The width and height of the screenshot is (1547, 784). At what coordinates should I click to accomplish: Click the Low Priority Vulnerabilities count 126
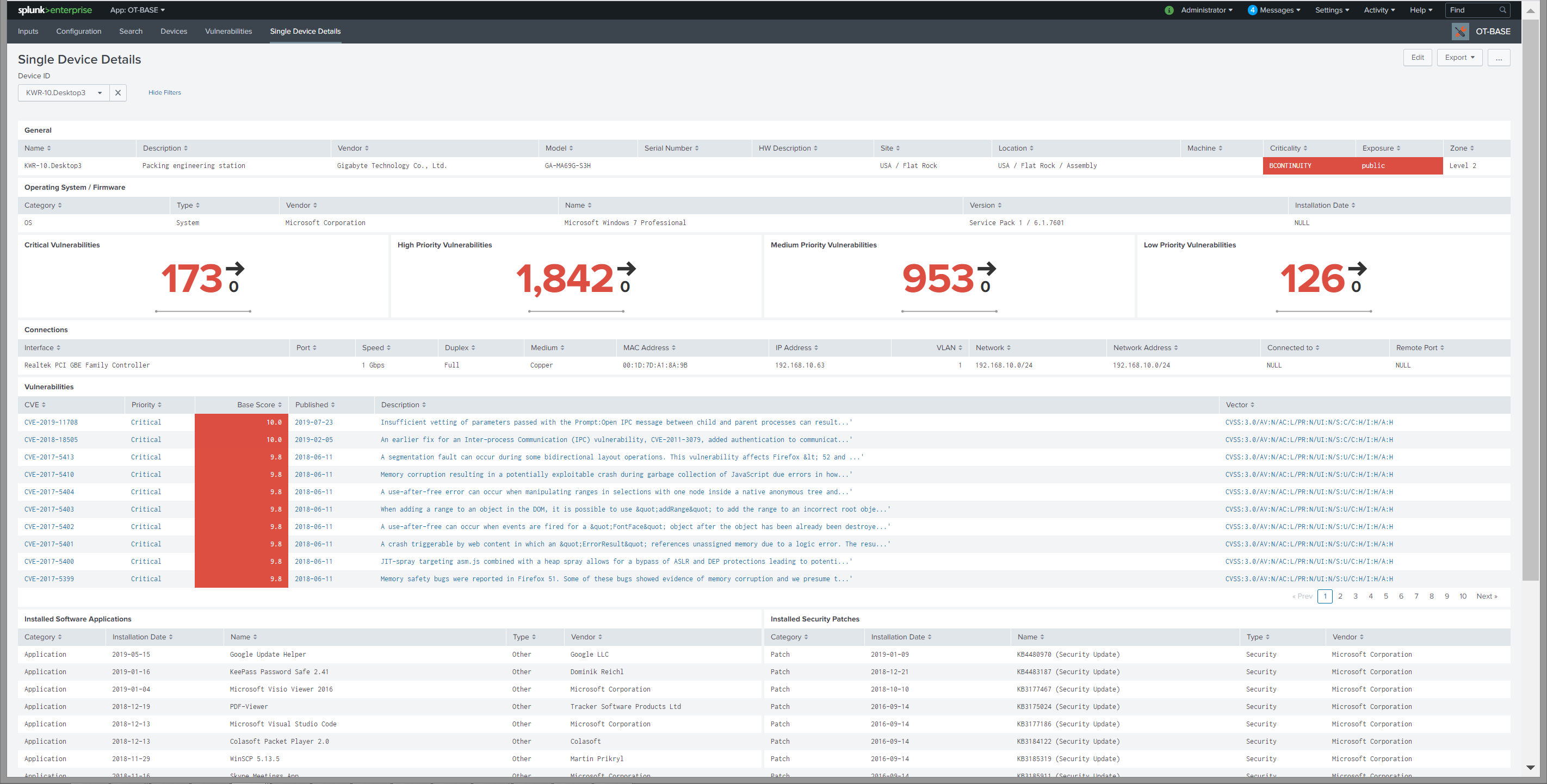[1312, 278]
